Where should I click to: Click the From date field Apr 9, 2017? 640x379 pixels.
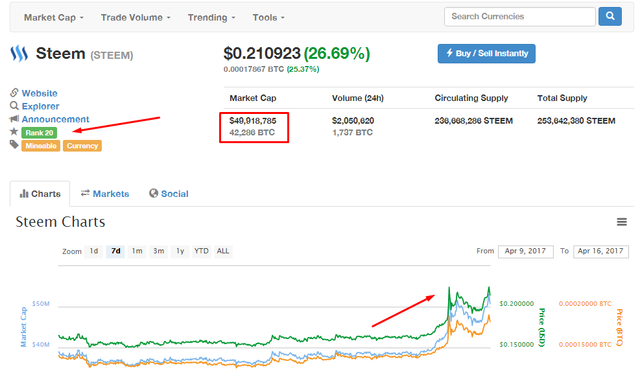pyautogui.click(x=526, y=251)
